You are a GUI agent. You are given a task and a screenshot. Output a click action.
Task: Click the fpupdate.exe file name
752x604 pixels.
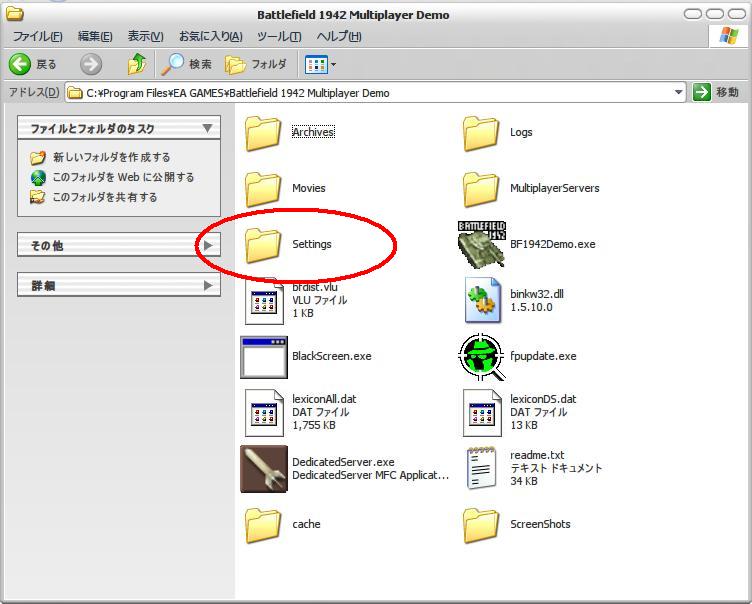543,356
